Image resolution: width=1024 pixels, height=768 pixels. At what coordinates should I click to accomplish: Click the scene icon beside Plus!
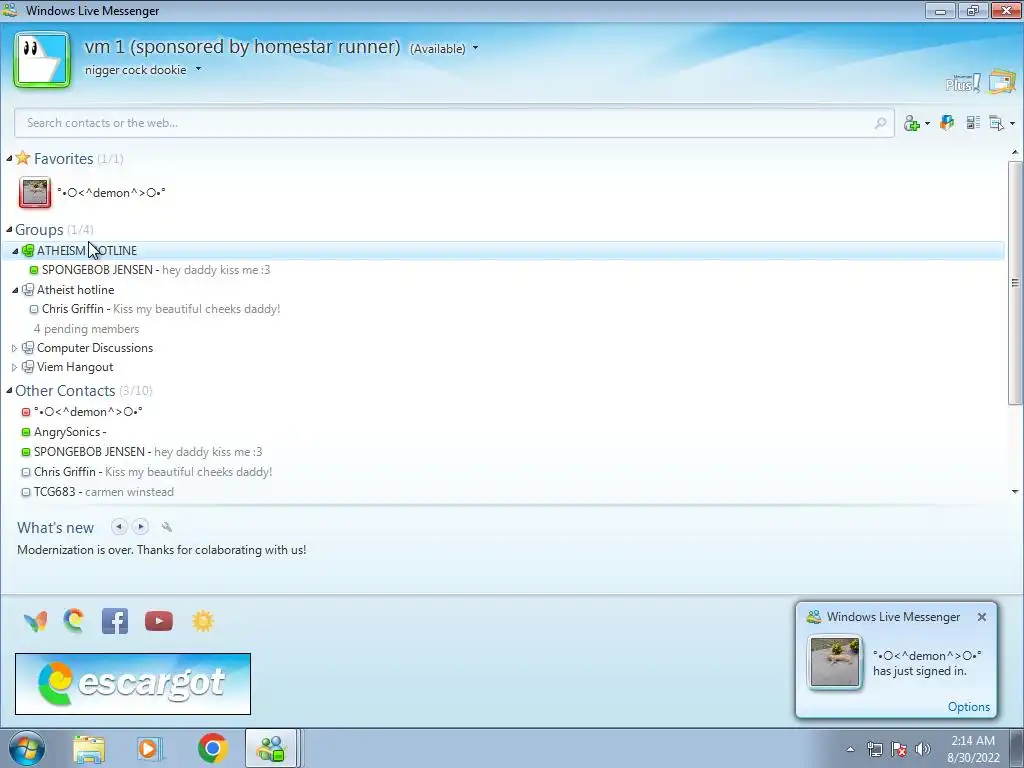(x=1002, y=82)
